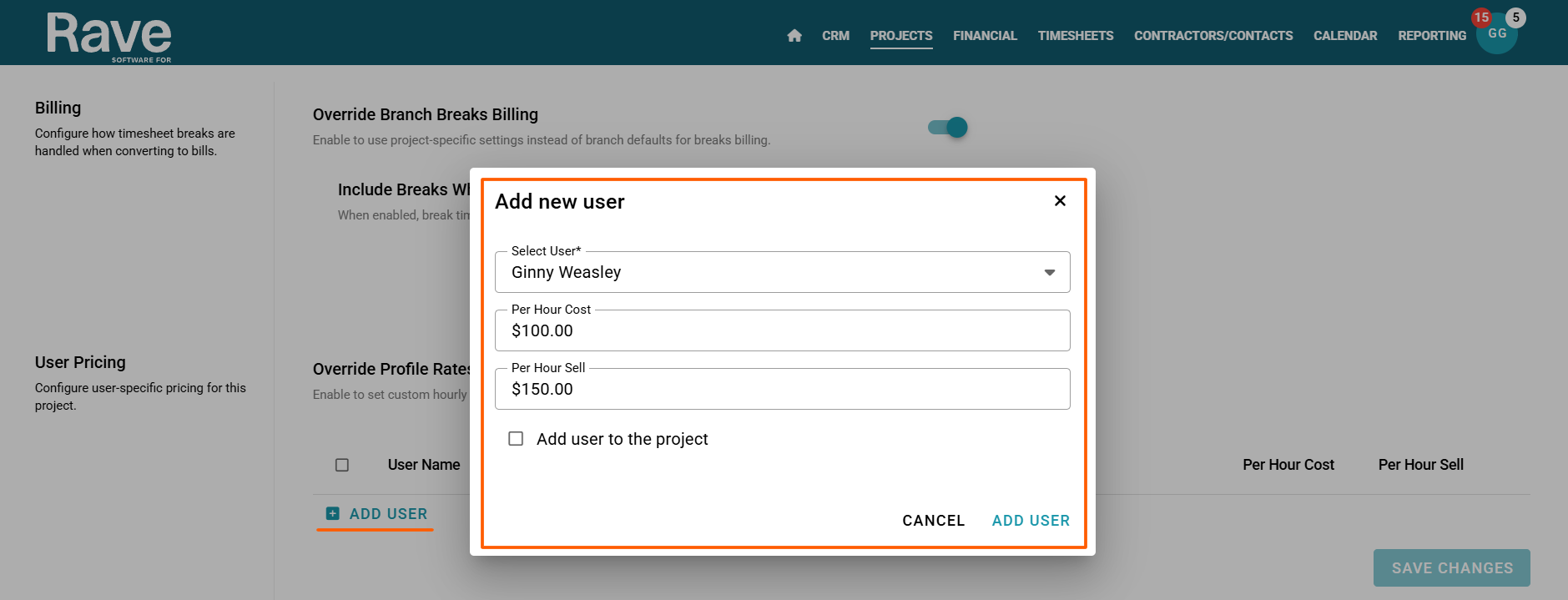1568x600 pixels.
Task: Click the home icon in navigation bar
Action: pyautogui.click(x=794, y=36)
